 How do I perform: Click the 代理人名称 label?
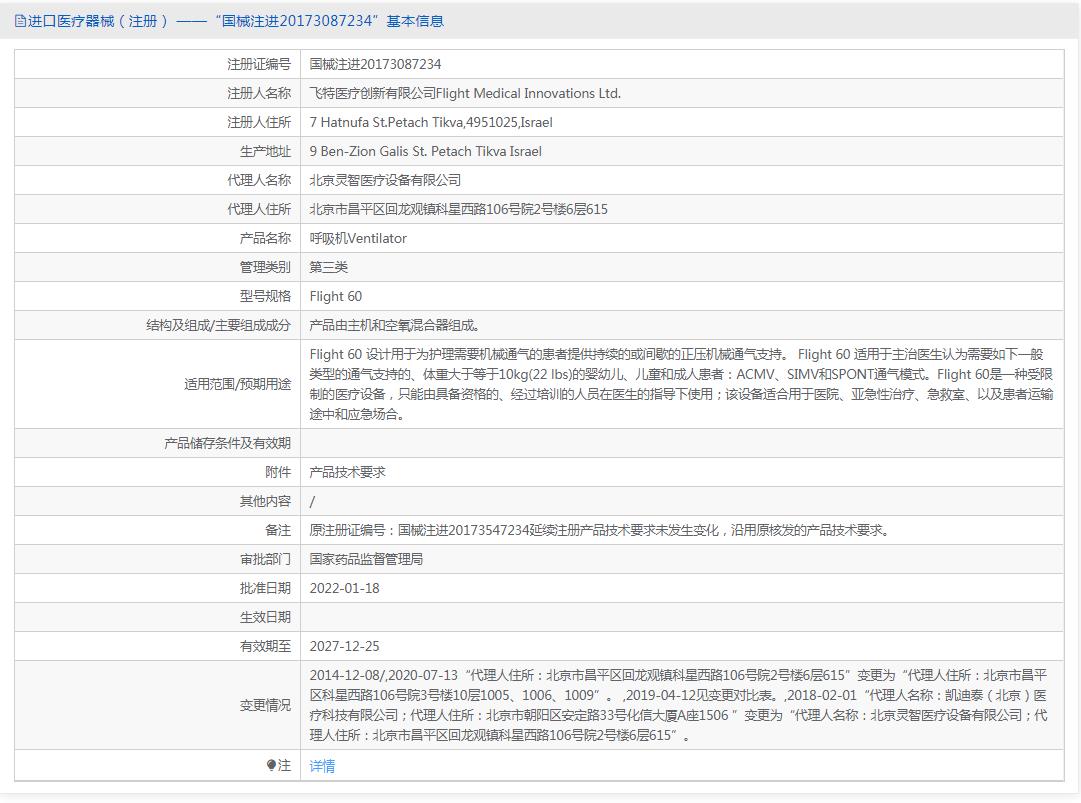tap(259, 180)
